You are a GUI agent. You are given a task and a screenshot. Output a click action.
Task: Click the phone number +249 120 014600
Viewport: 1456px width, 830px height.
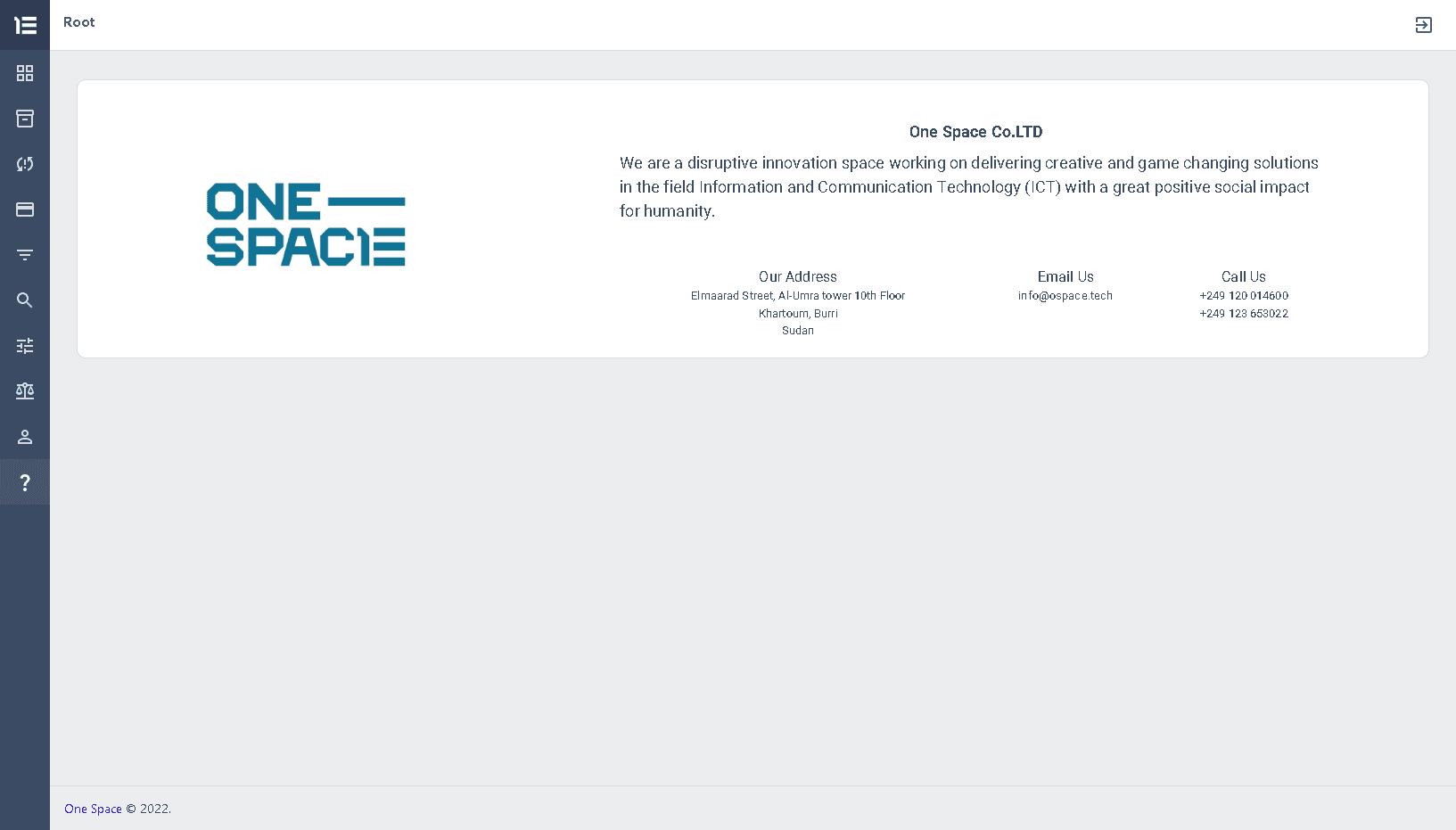(x=1243, y=295)
